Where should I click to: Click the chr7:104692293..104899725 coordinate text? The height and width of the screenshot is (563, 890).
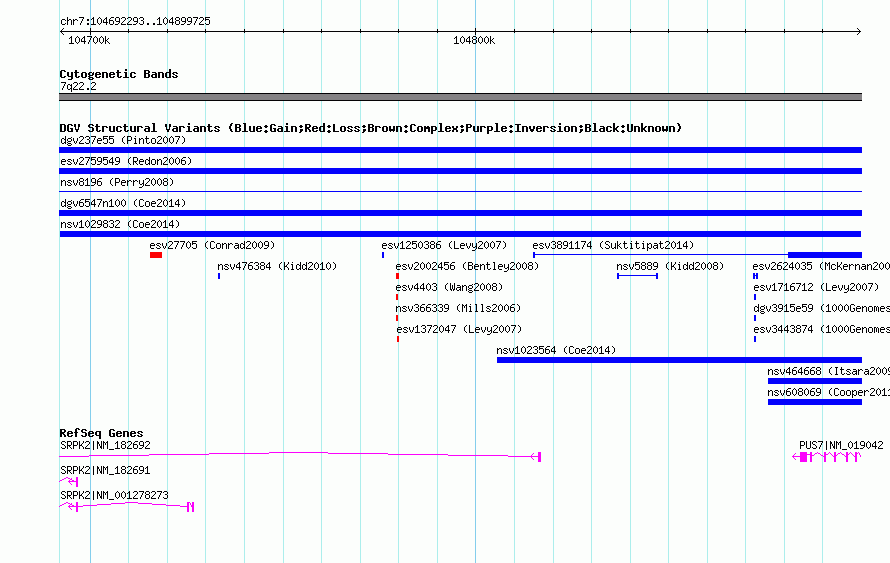tap(135, 21)
